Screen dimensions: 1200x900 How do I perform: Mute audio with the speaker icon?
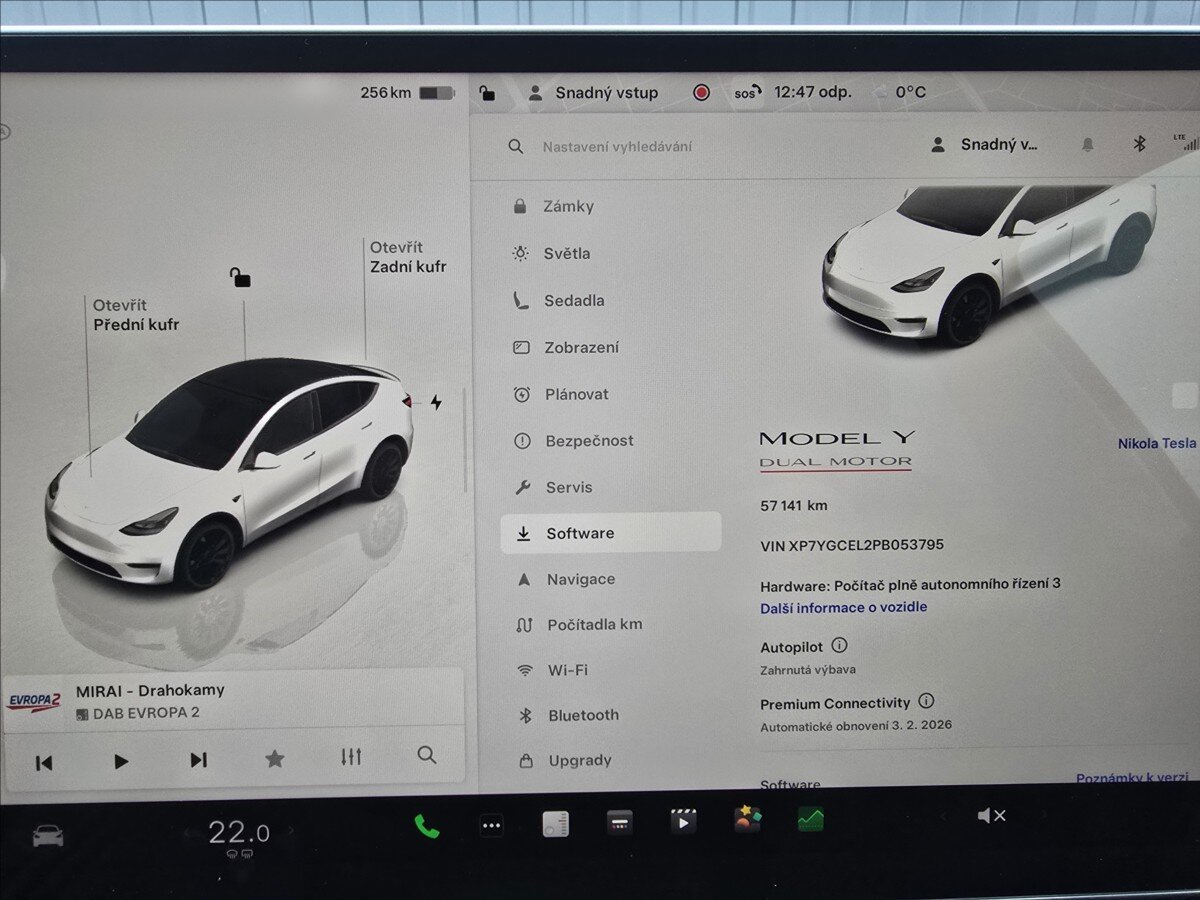pos(990,815)
